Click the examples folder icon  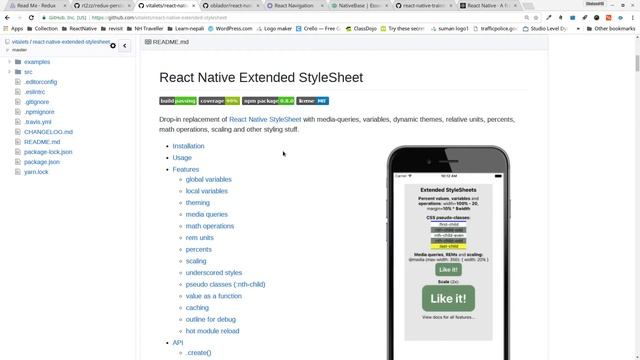18,62
